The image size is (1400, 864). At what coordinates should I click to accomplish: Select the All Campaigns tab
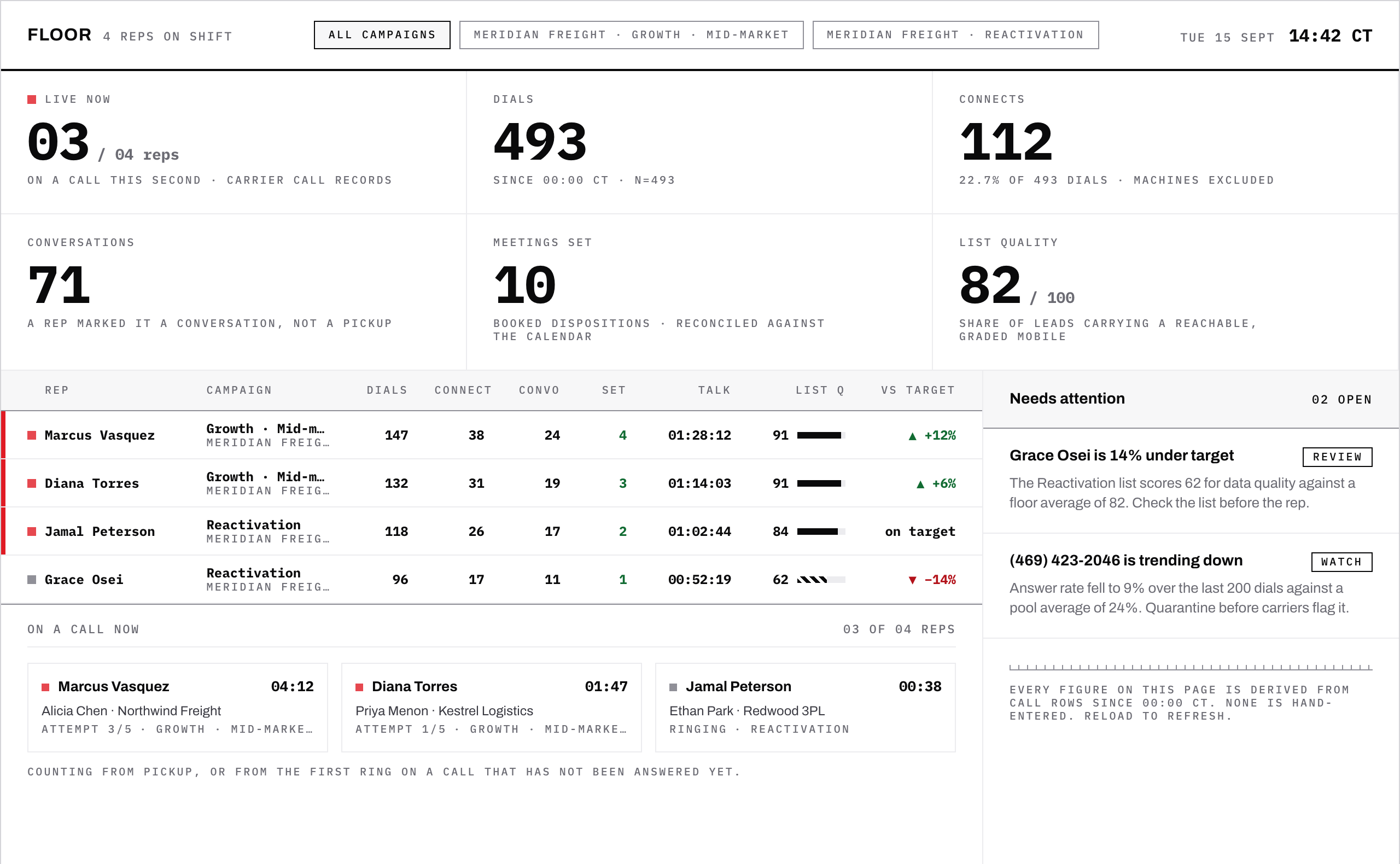pyautogui.click(x=382, y=35)
